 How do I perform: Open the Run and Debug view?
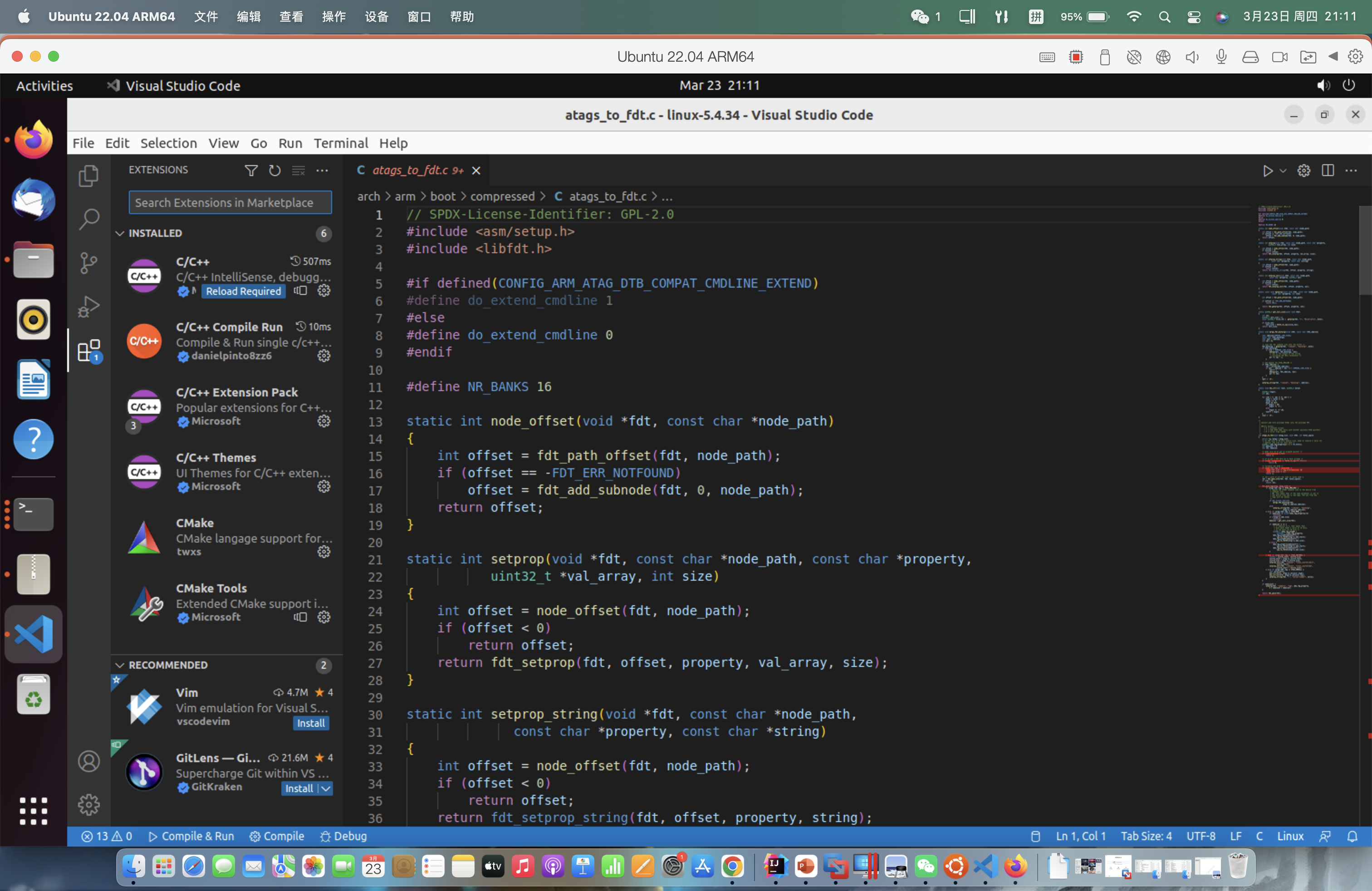point(88,307)
